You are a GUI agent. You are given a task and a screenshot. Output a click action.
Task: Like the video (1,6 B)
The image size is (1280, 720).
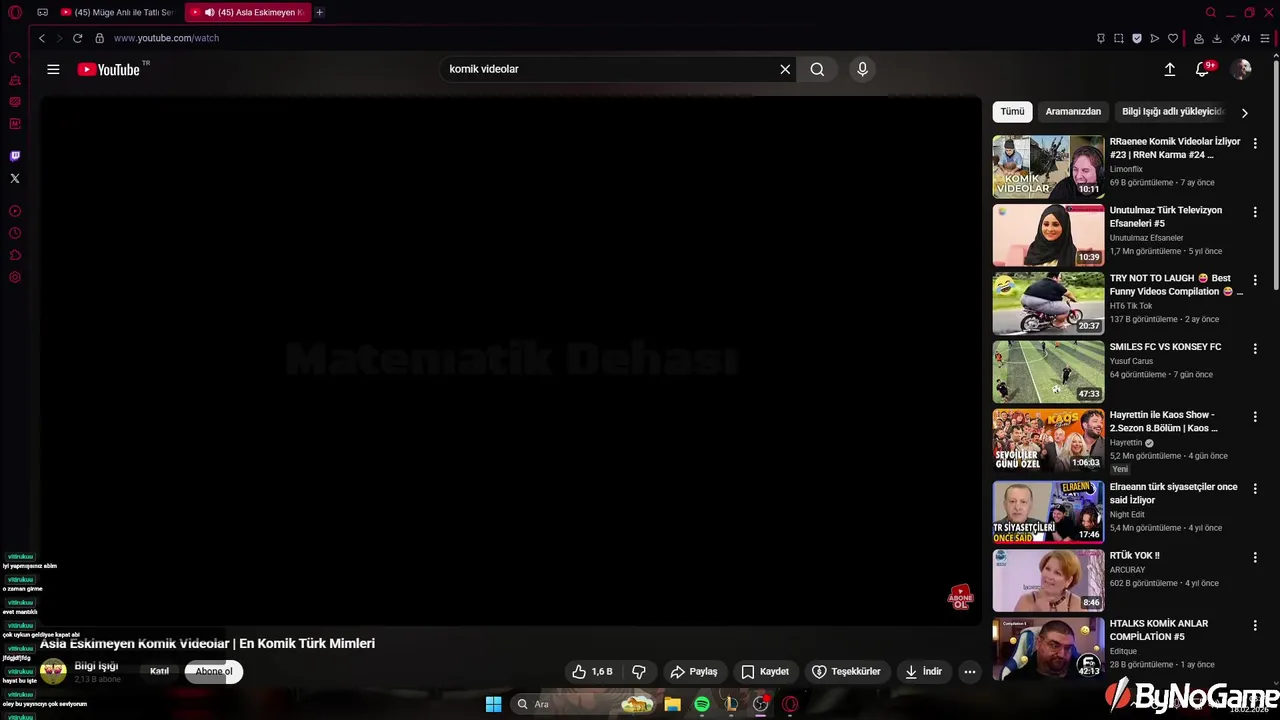point(592,672)
